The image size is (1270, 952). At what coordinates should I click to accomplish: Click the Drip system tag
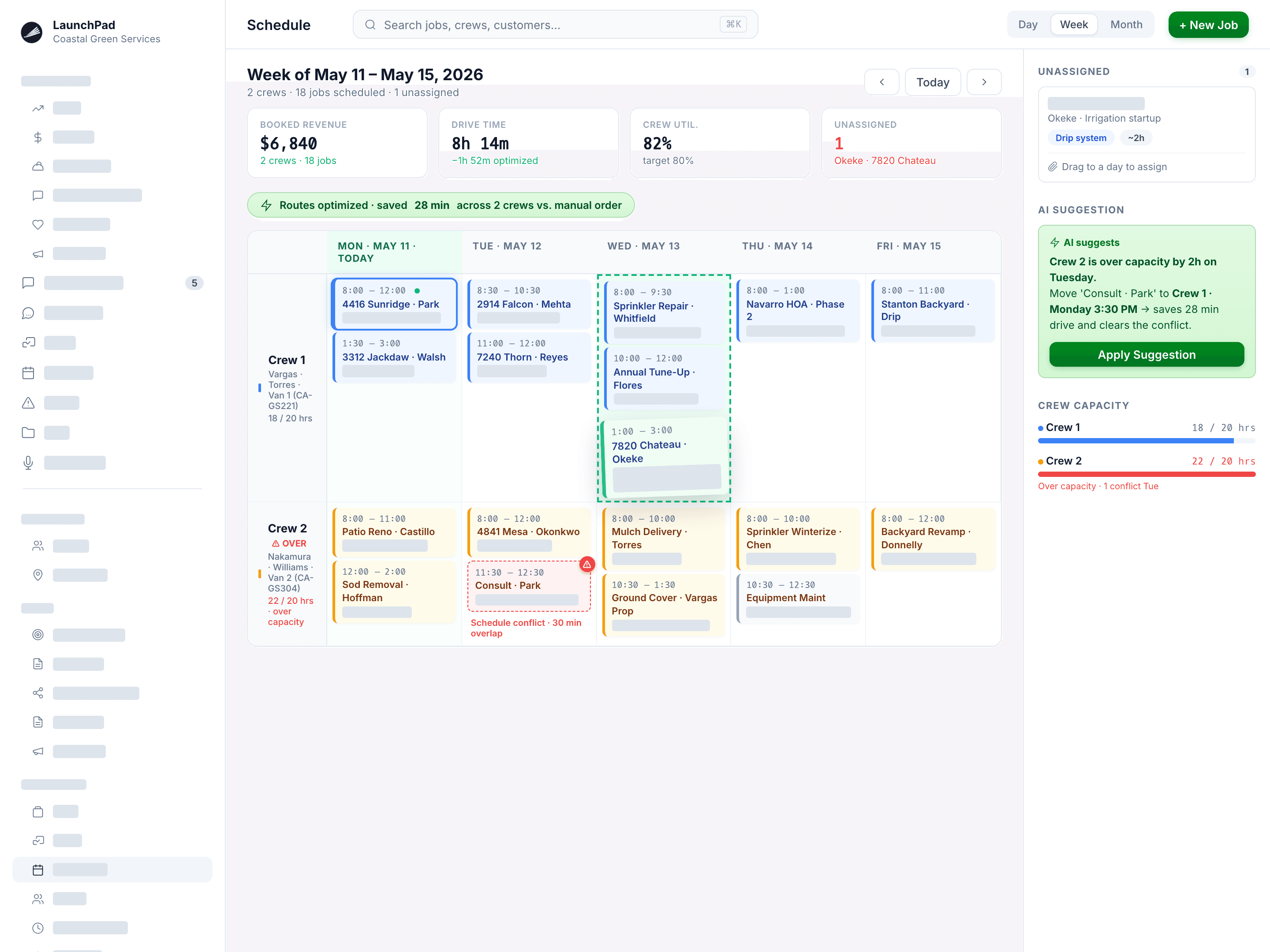pyautogui.click(x=1080, y=138)
